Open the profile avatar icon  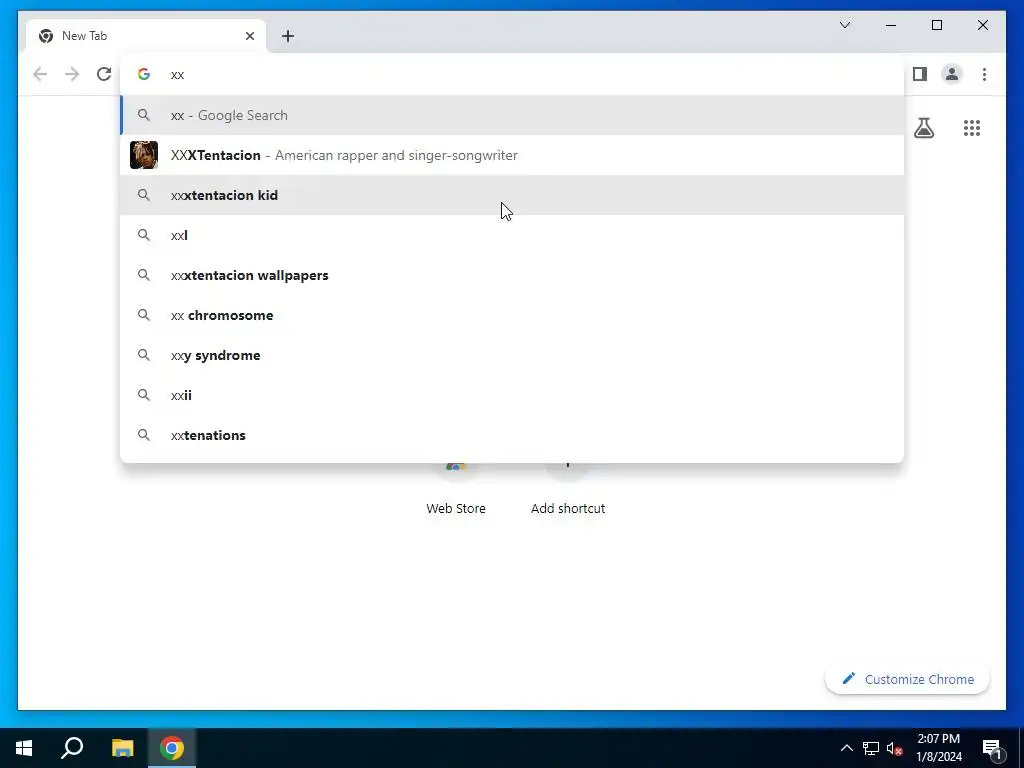click(952, 74)
